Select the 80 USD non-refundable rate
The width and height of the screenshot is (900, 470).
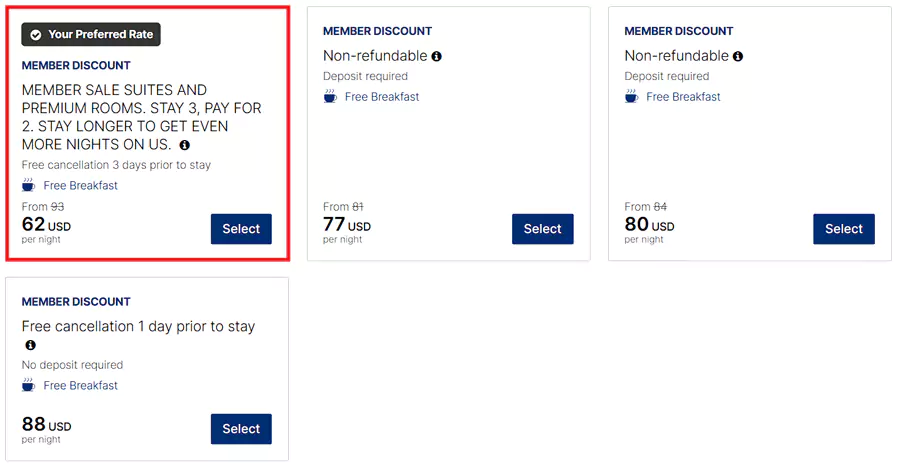[x=844, y=229]
